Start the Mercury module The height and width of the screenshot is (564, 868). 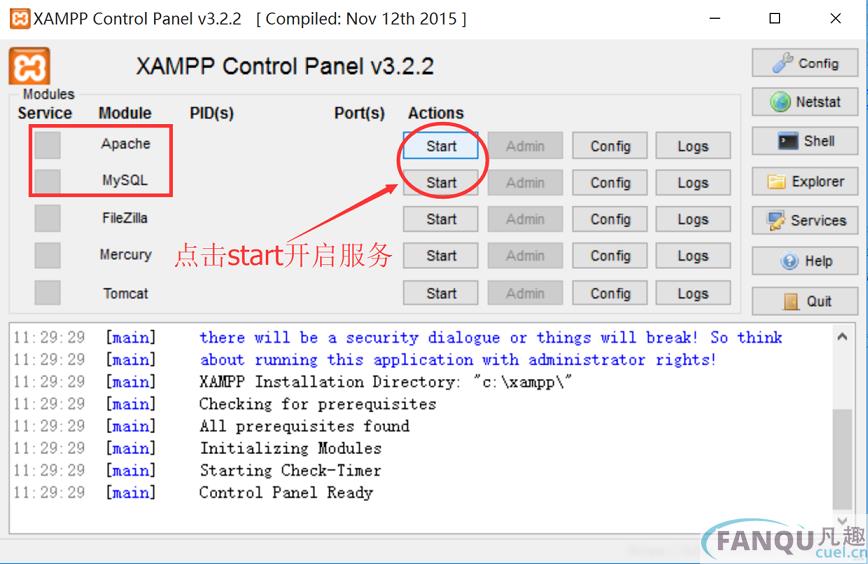point(441,256)
